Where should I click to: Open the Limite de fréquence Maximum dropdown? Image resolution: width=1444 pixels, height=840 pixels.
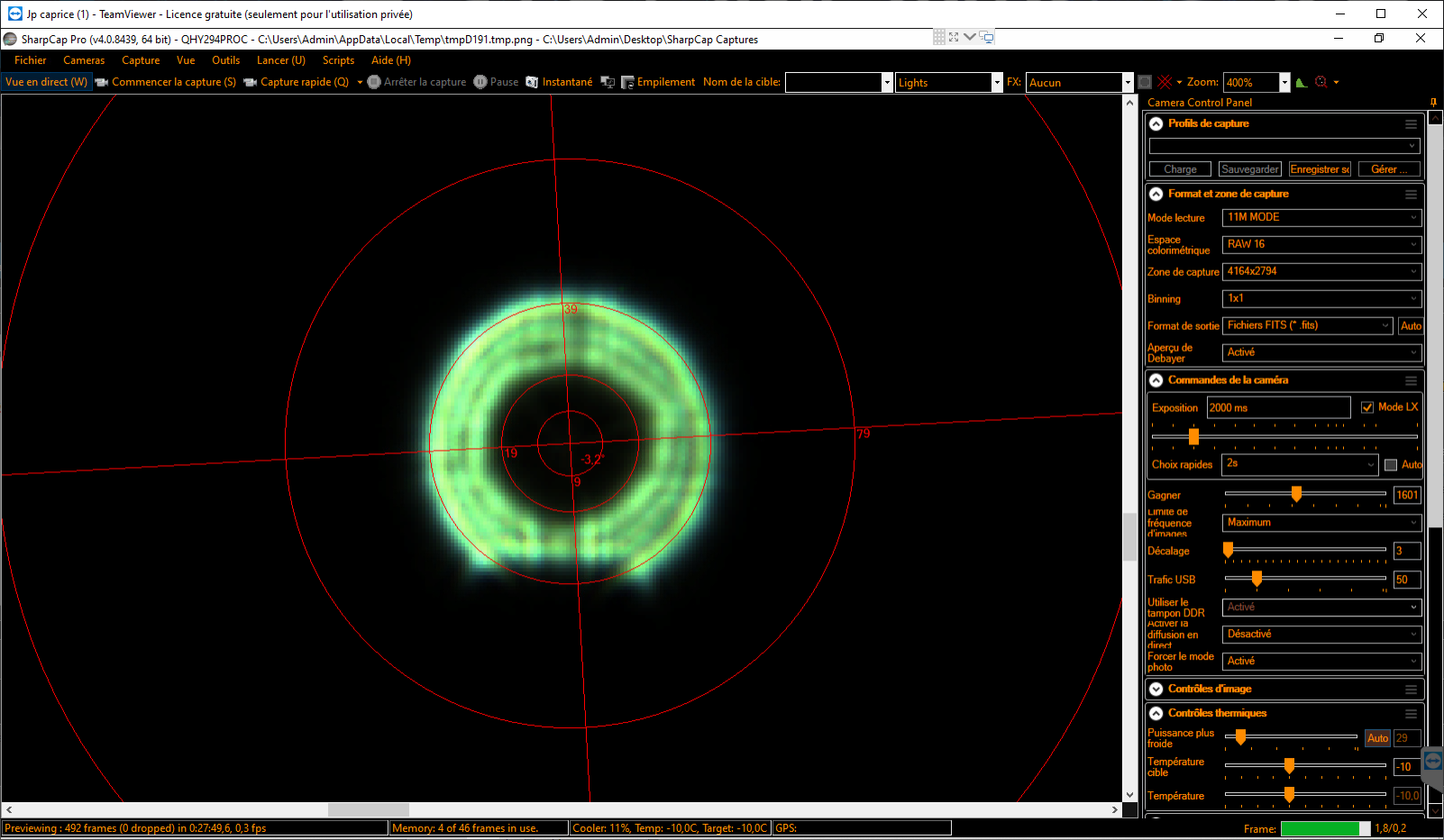pyautogui.click(x=1321, y=523)
